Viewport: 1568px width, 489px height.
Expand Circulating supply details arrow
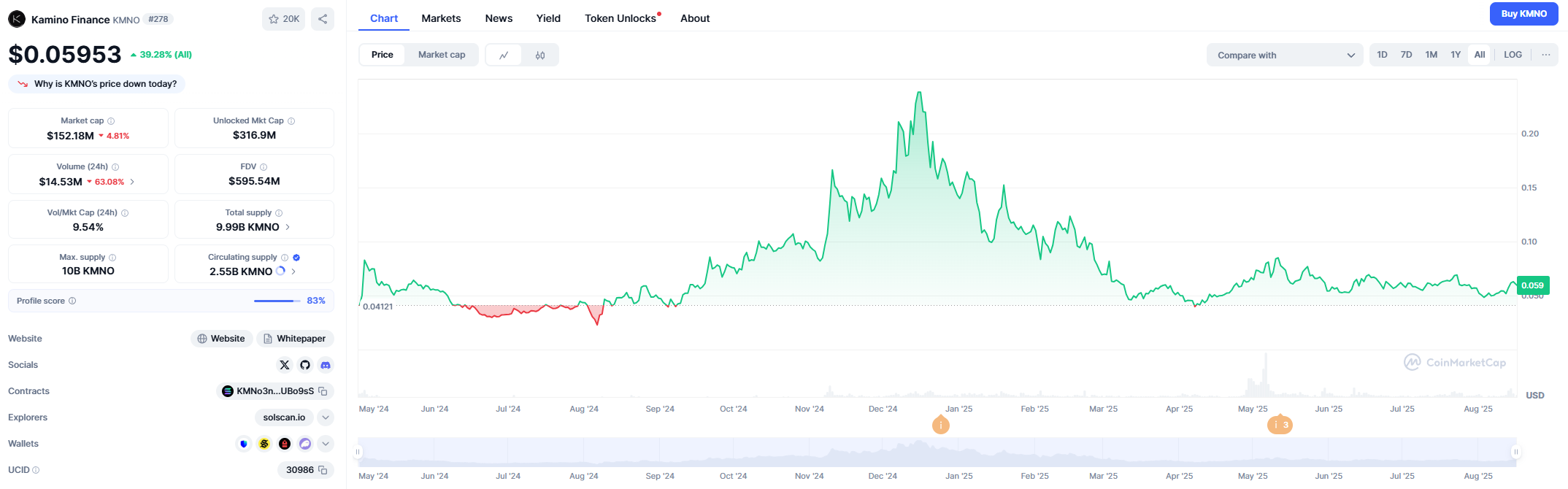293,272
